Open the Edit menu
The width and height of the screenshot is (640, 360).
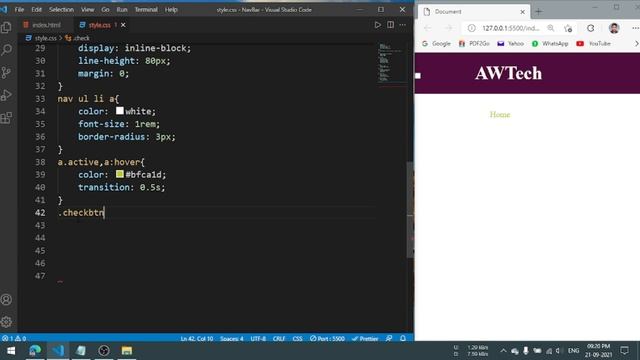click(37, 9)
